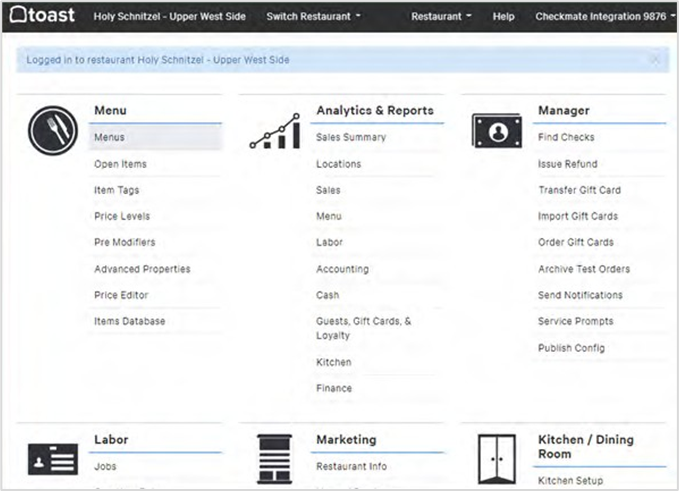Click the Menu fork and knife icon

click(x=52, y=130)
